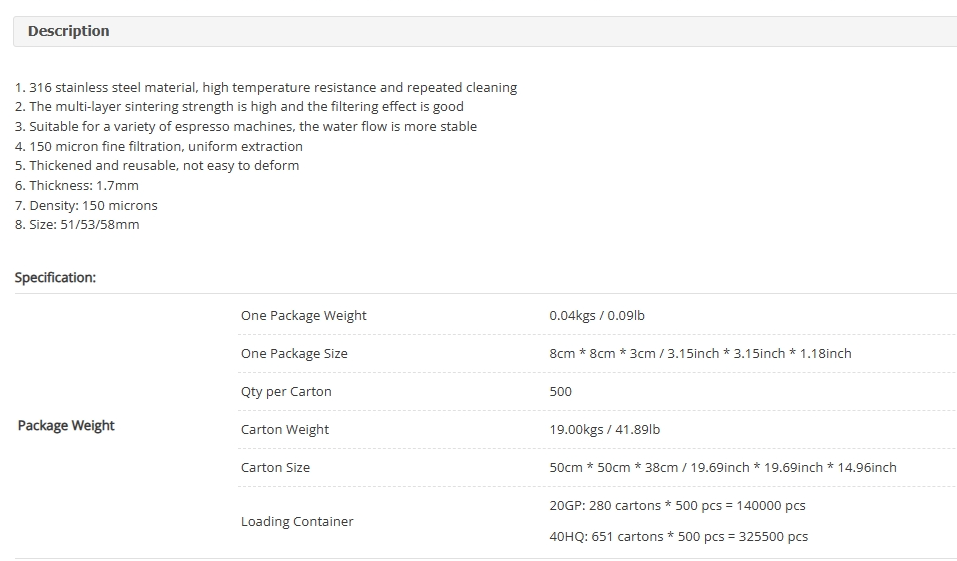Click the 316 stainless steel material line
The image size is (957, 561).
tap(266, 87)
